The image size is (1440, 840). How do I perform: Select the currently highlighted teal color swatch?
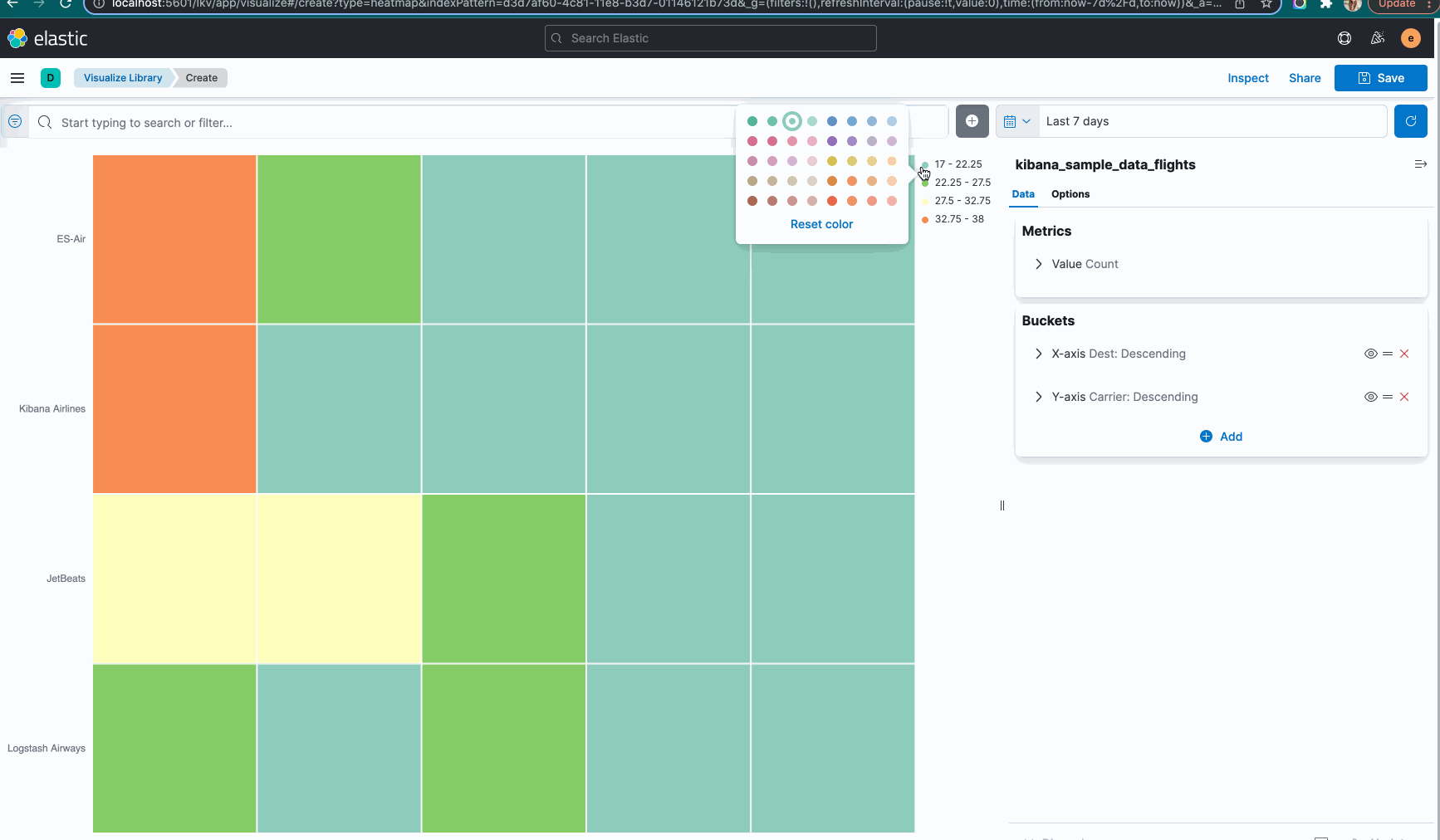tap(791, 120)
